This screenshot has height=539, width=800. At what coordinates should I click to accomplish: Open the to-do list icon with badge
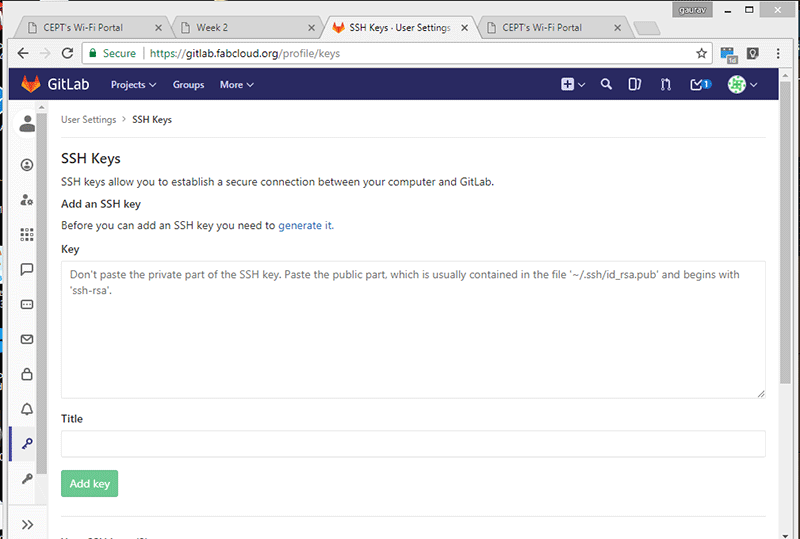(x=700, y=84)
